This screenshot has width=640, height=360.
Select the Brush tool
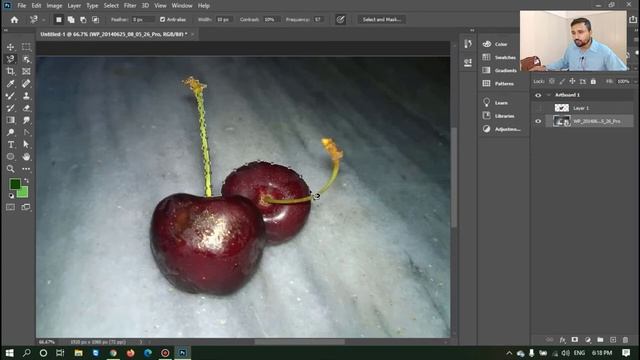tap(11, 96)
